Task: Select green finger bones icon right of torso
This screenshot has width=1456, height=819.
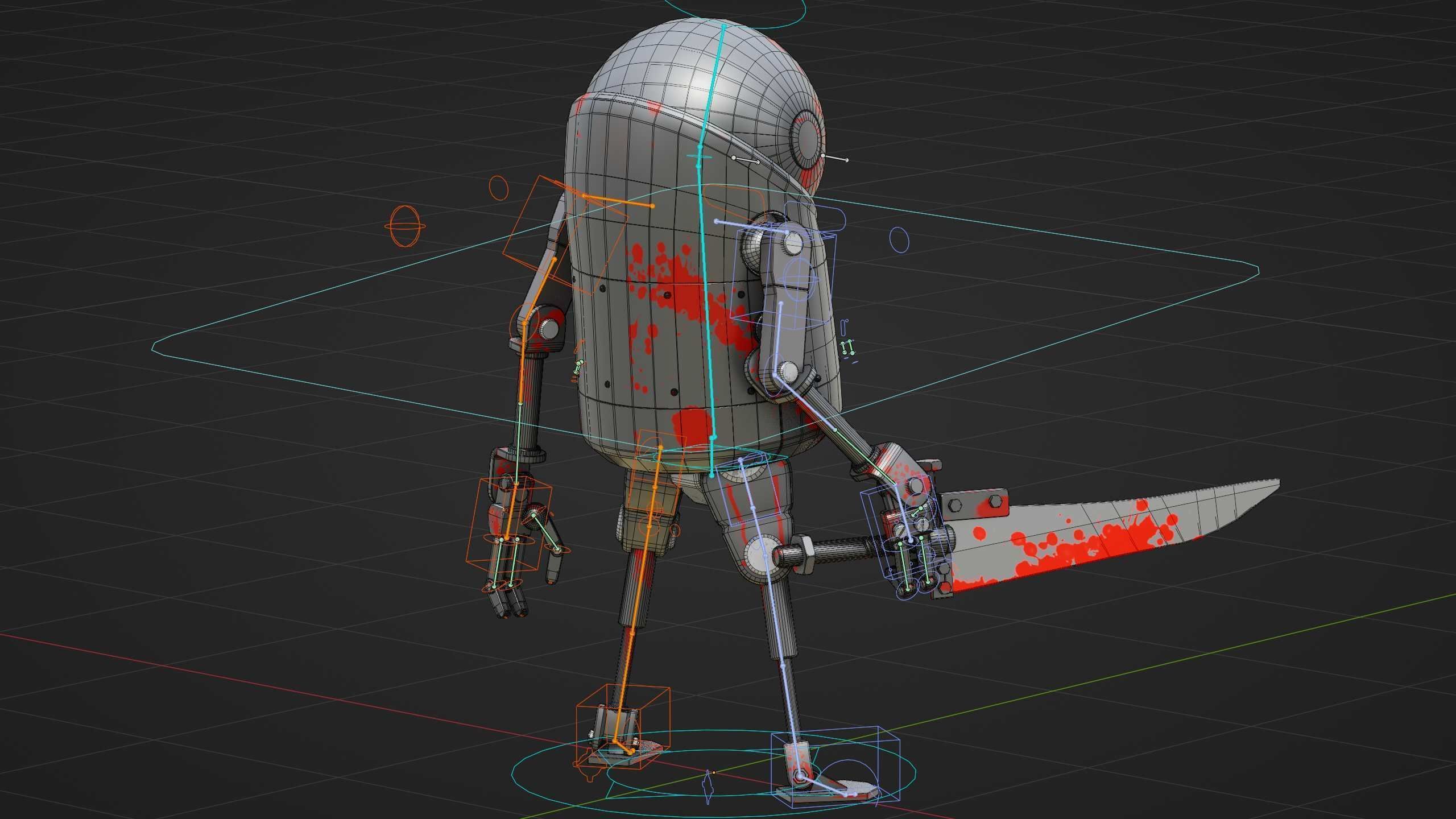Action: pyautogui.click(x=847, y=348)
